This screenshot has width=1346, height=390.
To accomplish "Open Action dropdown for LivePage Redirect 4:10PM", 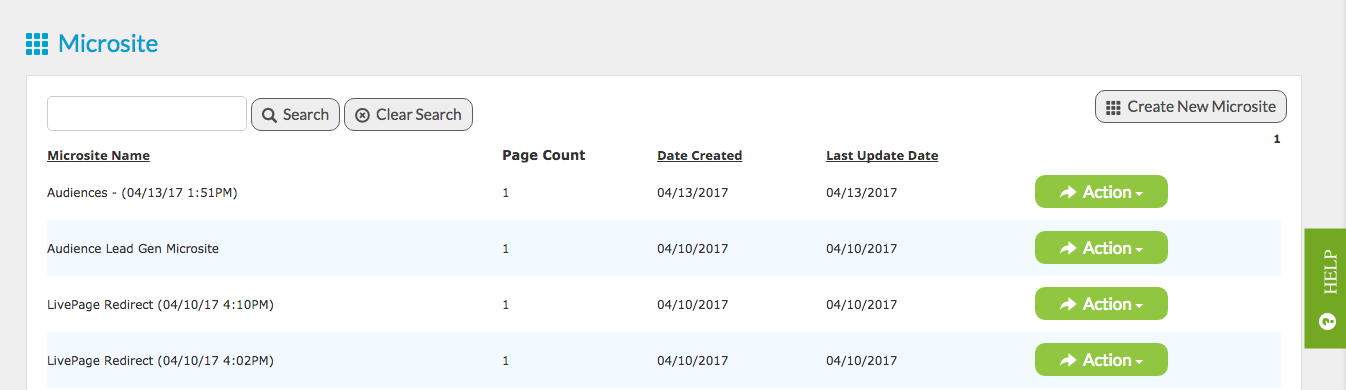I will point(1101,304).
